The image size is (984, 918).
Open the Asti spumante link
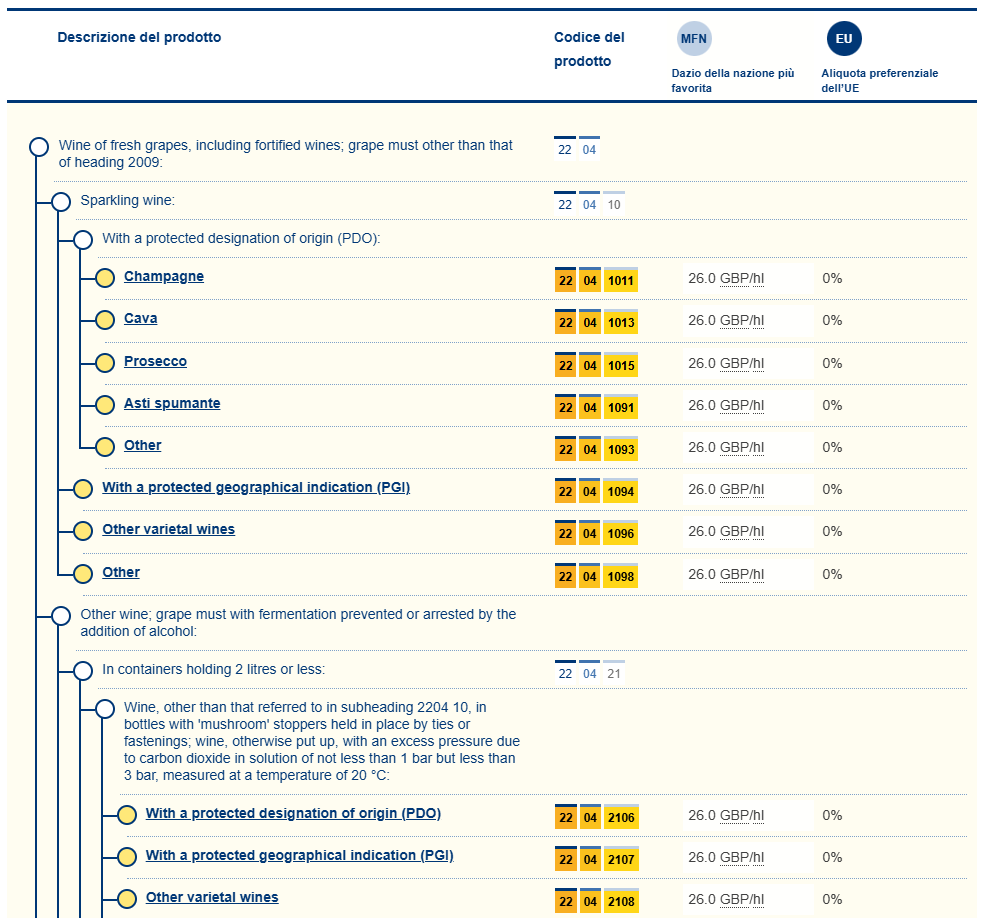pyautogui.click(x=172, y=403)
